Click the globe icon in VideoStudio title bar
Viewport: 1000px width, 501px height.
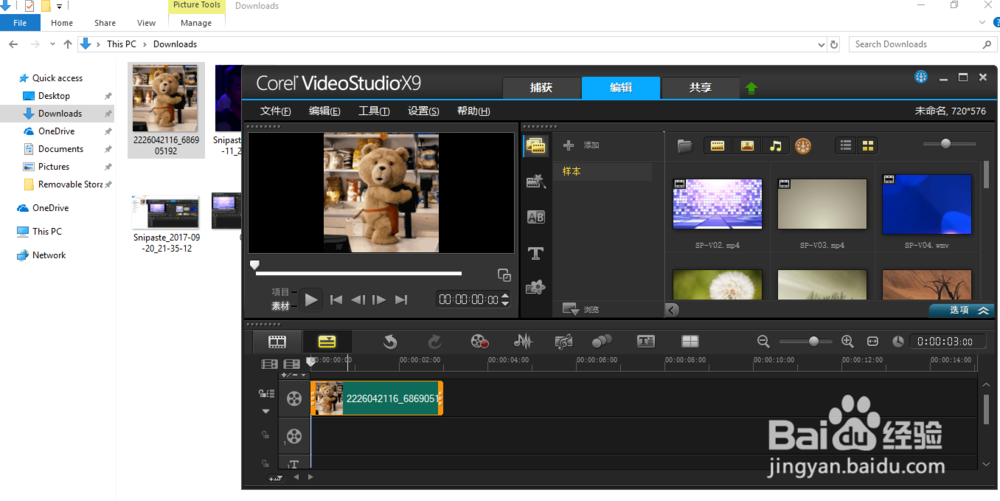pos(920,77)
